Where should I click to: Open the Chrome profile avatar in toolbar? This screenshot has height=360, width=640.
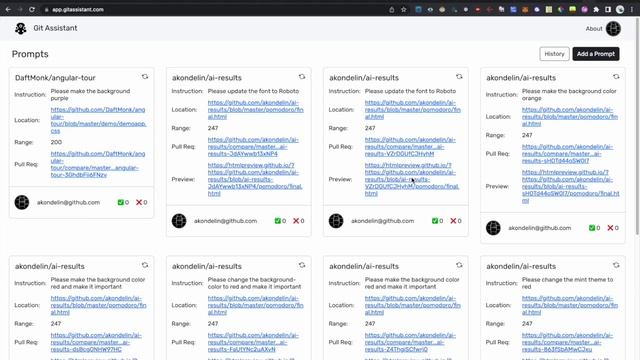(620, 9)
